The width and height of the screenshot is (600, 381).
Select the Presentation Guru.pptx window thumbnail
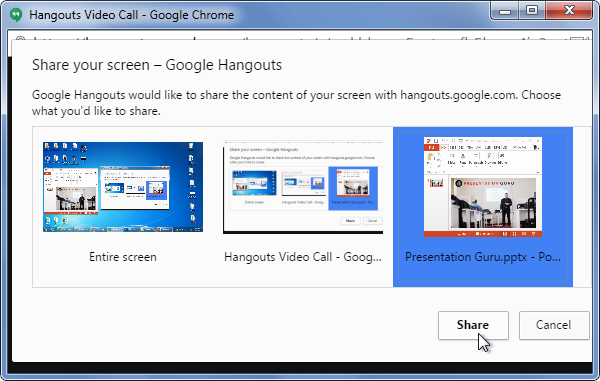(x=483, y=187)
